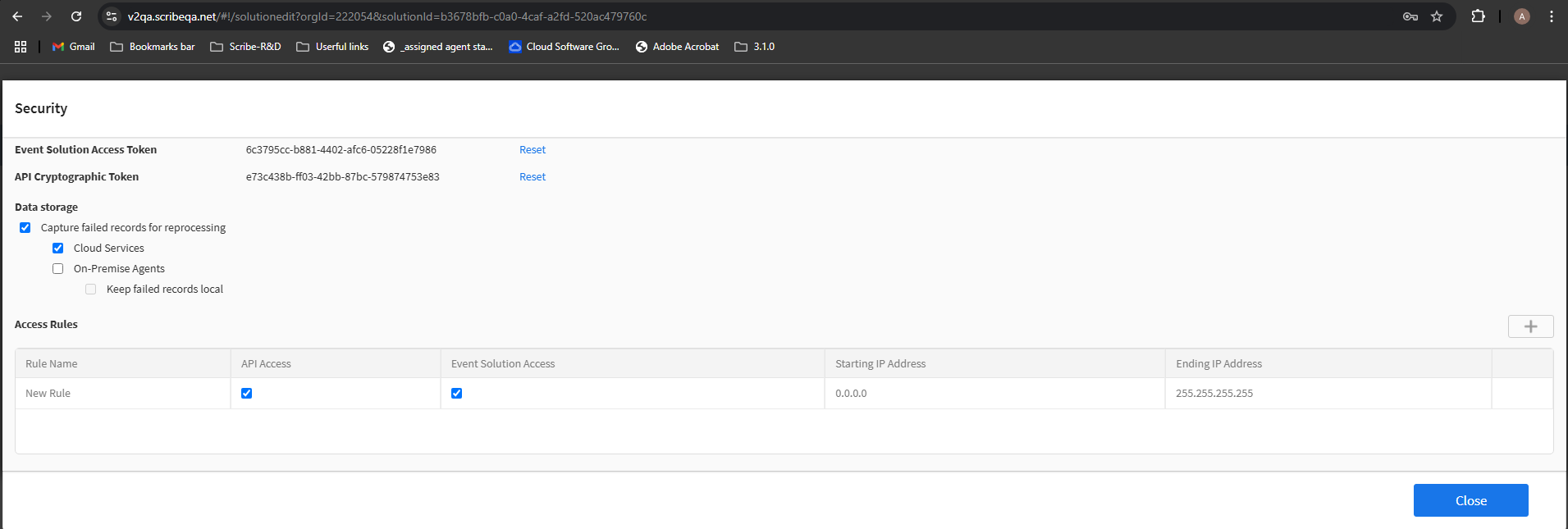Open the browser extensions puzzle icon
1568x529 pixels.
1478,16
